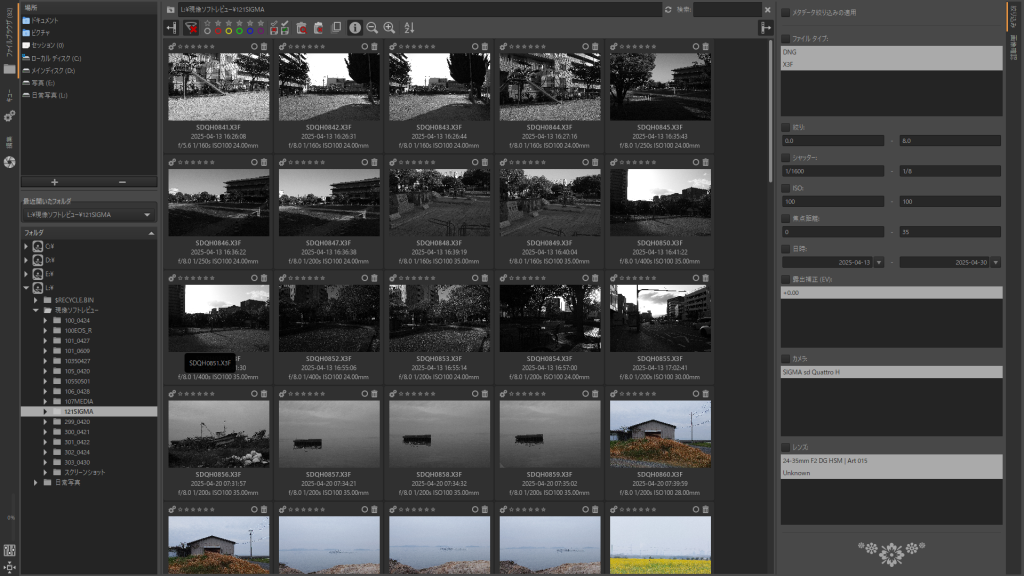
Task: Clear the search field with the X icon
Action: pyautogui.click(x=767, y=10)
